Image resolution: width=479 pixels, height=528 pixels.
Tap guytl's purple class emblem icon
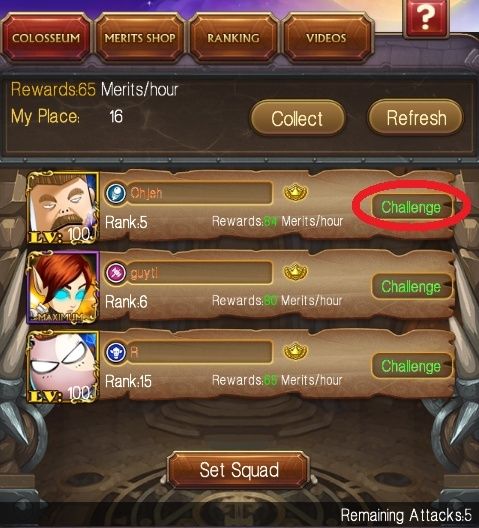click(115, 272)
